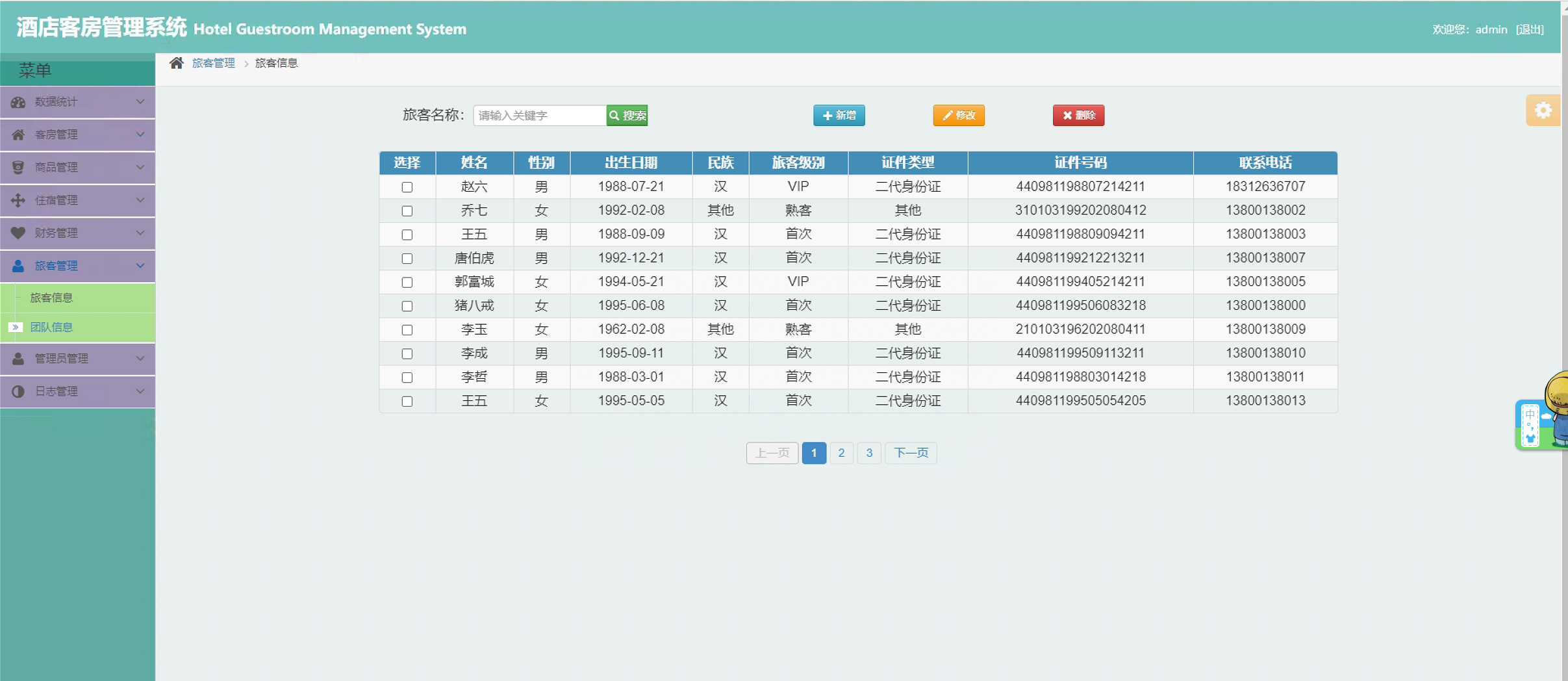Image resolution: width=1568 pixels, height=681 pixels.
Task: Expand the 日志管理 chevron arrow
Action: [x=140, y=391]
